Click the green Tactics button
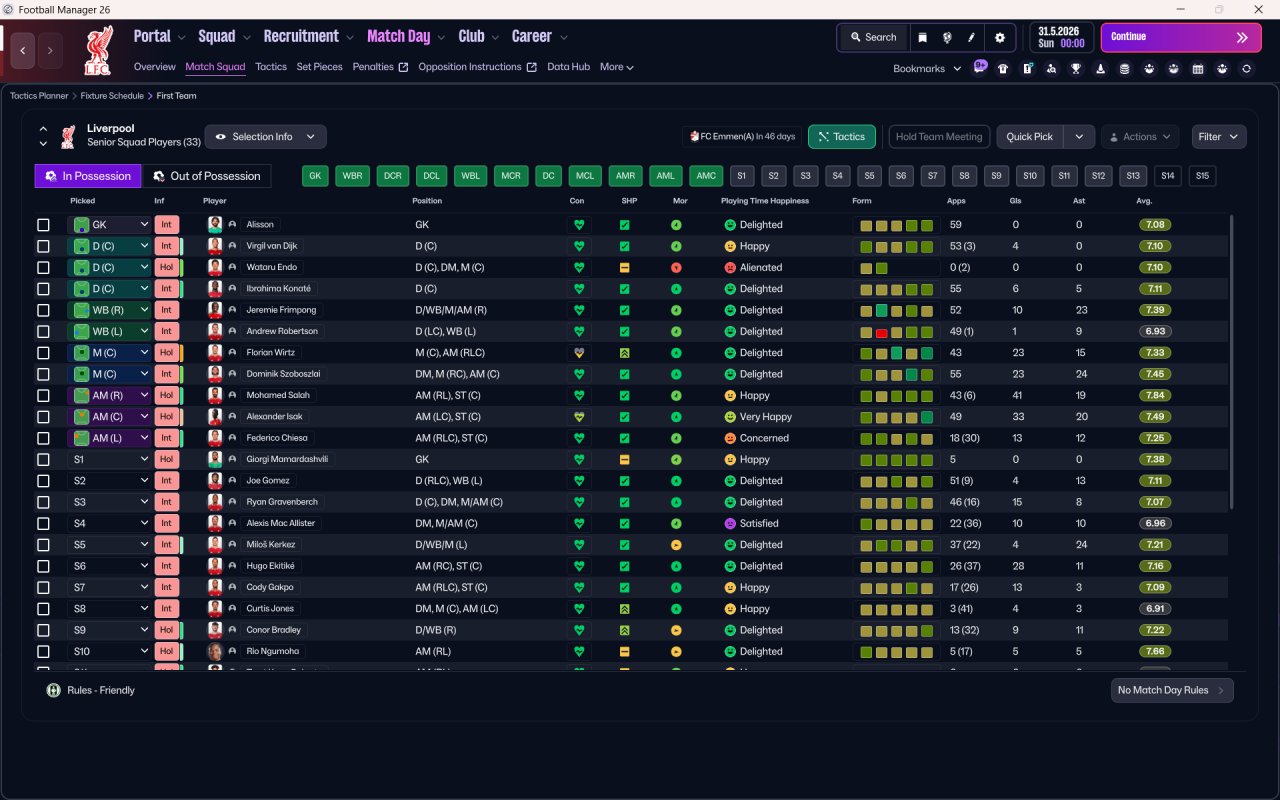The height and width of the screenshot is (800, 1280). [x=842, y=137]
